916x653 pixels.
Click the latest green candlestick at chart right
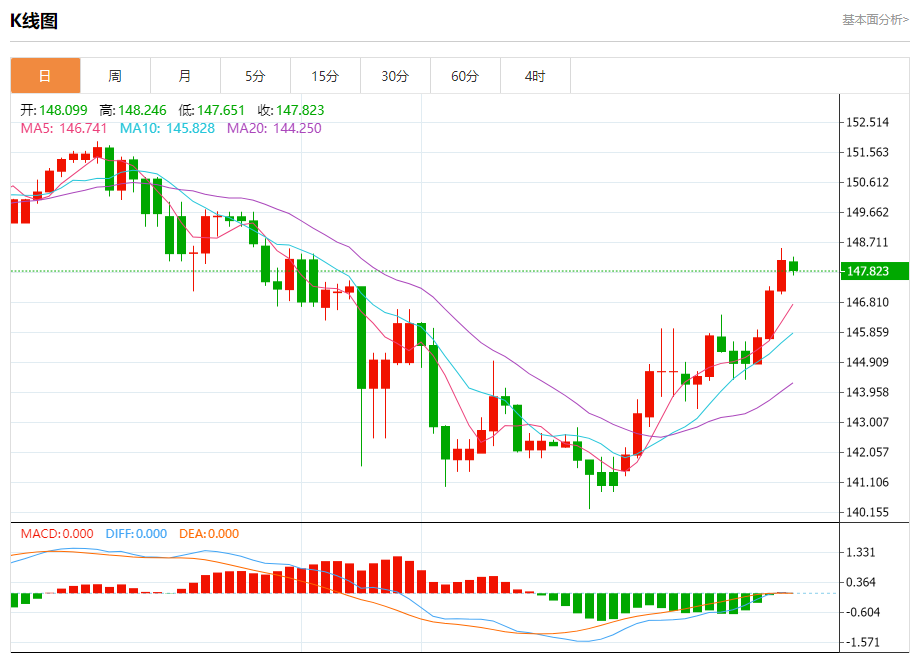tap(793, 266)
